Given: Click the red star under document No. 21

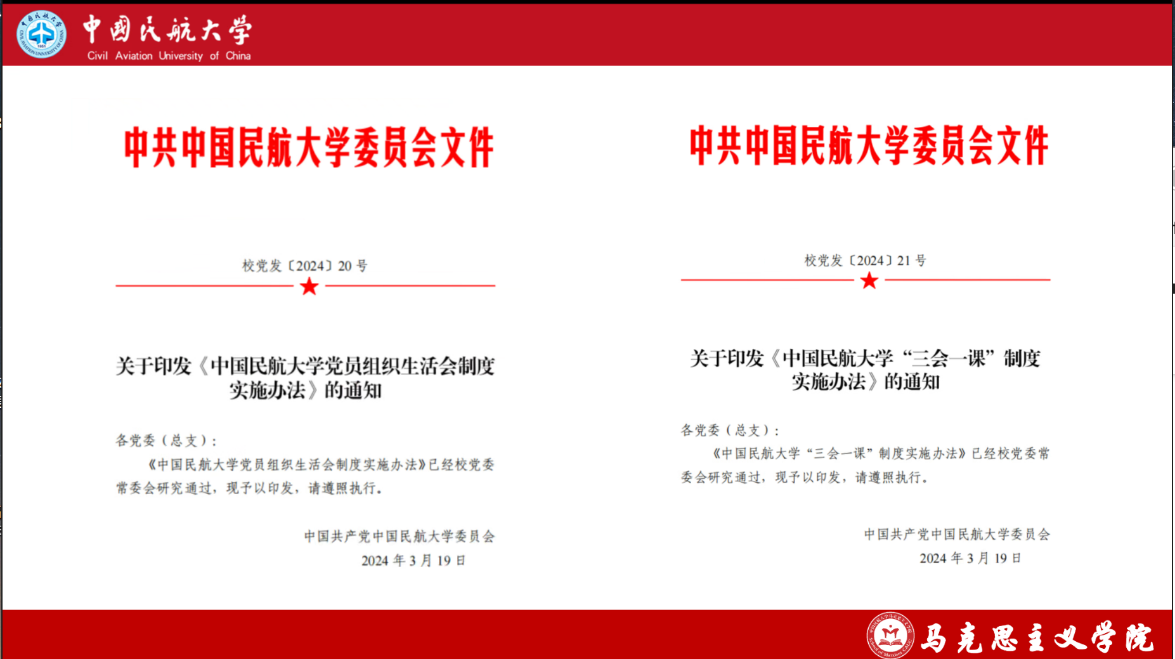Looking at the screenshot, I should coord(869,281).
